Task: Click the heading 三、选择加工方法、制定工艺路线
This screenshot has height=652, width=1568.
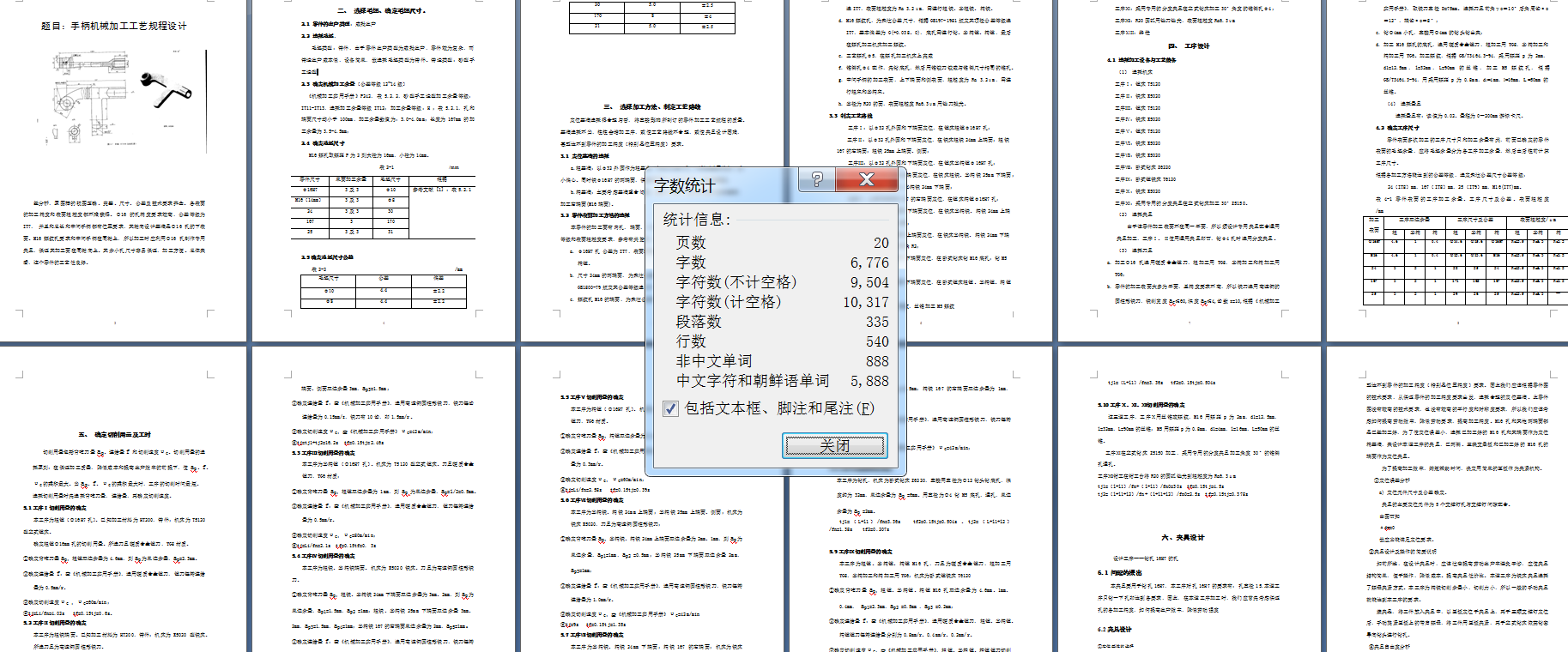Action: pos(652,107)
